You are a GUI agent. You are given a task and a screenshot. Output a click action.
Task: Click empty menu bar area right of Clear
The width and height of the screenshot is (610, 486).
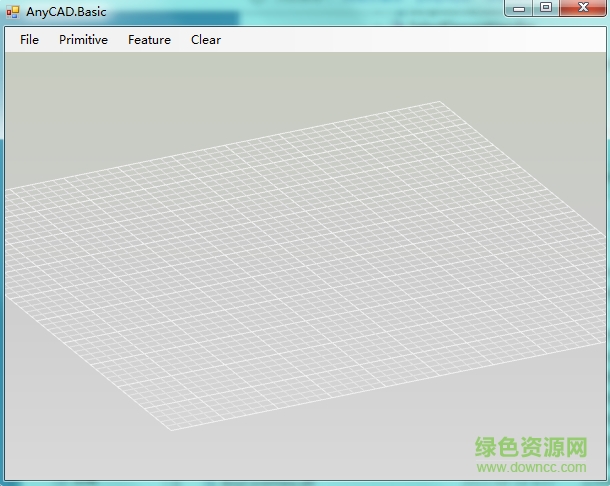pos(400,40)
